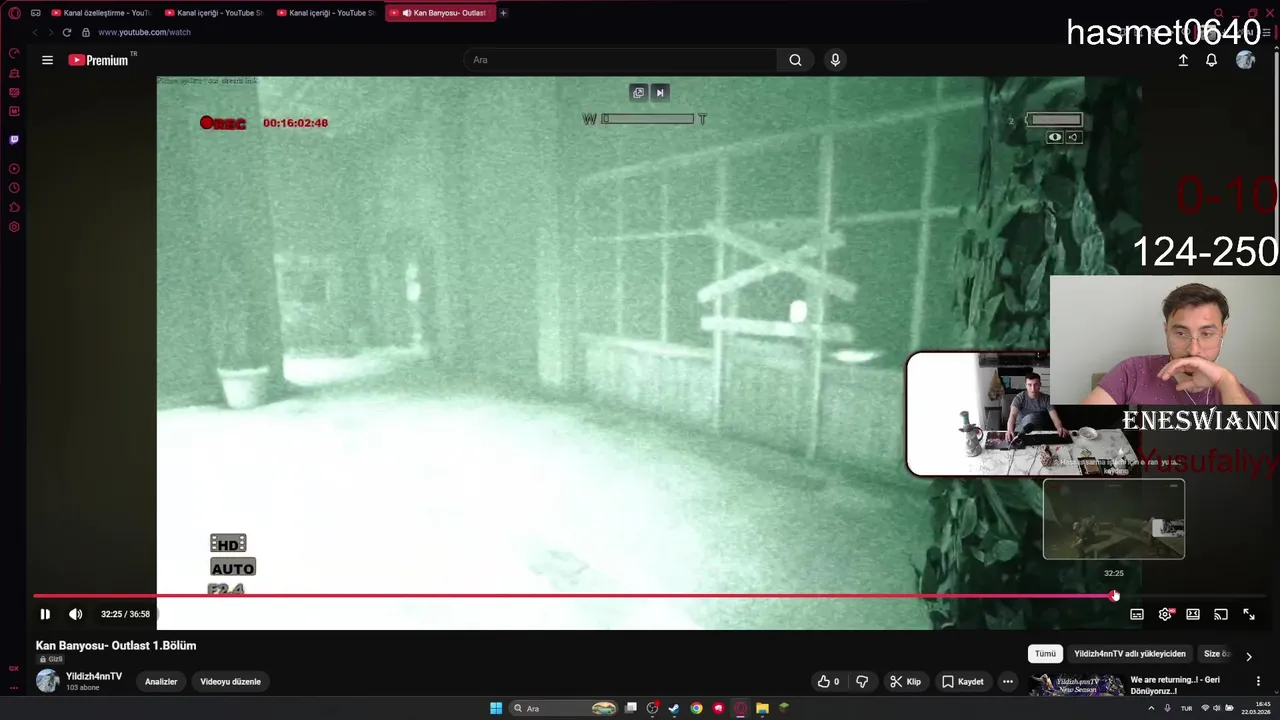Show more filter chips with the arrow

coord(1248,657)
